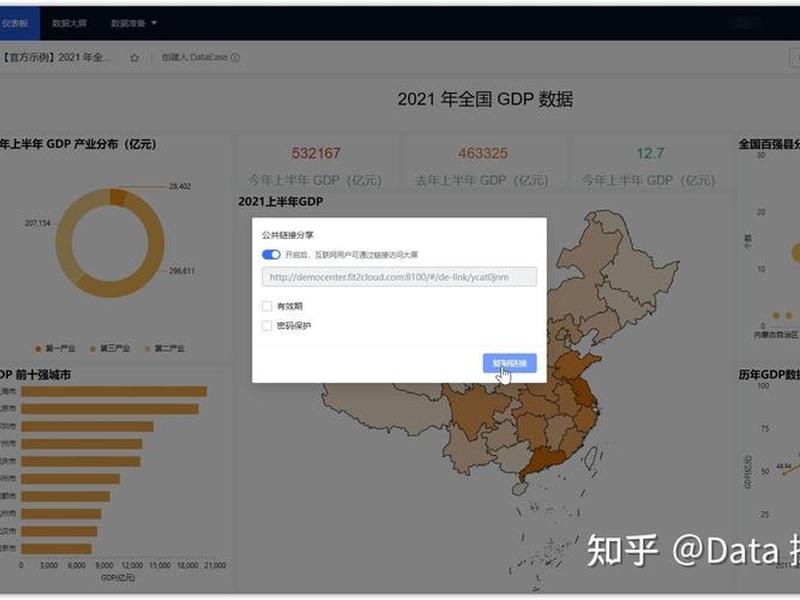Click the 2021上半年GDP map title
Viewport: 800px width, 600px height.
point(281,202)
